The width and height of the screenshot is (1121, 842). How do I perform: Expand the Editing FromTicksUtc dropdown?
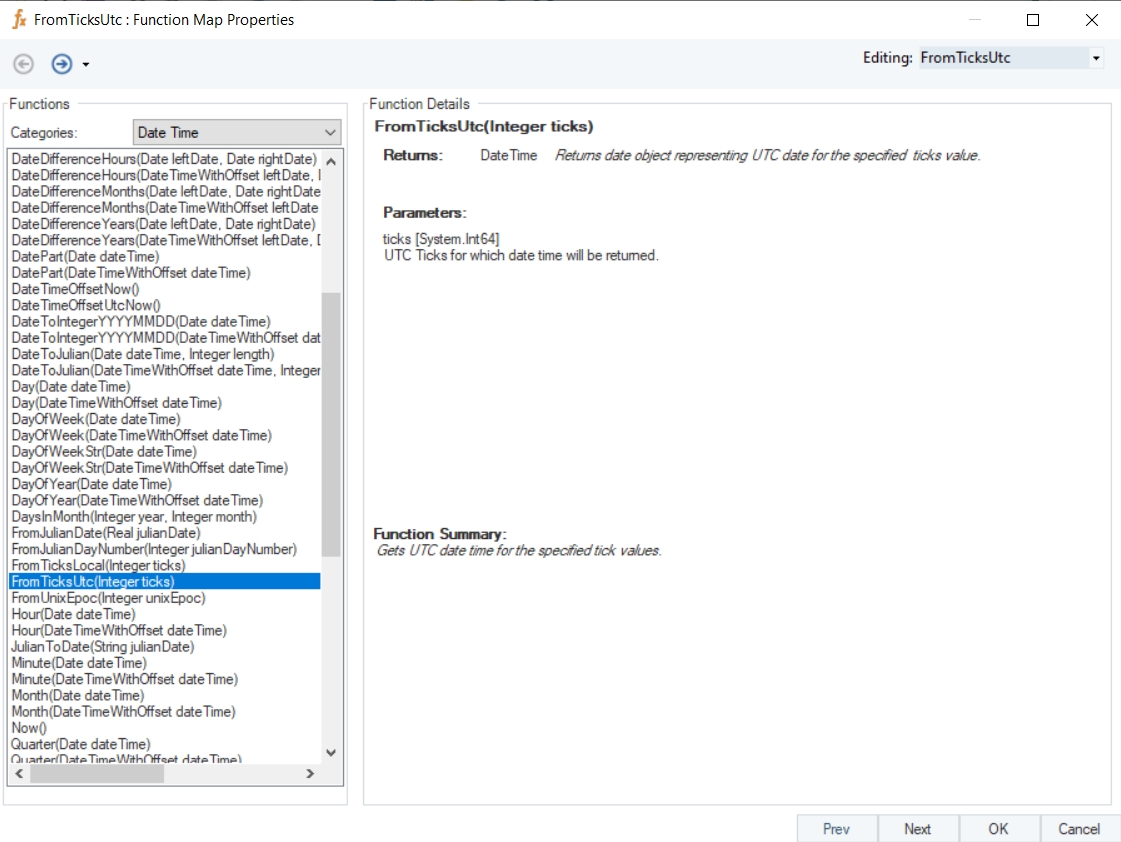click(x=1096, y=58)
